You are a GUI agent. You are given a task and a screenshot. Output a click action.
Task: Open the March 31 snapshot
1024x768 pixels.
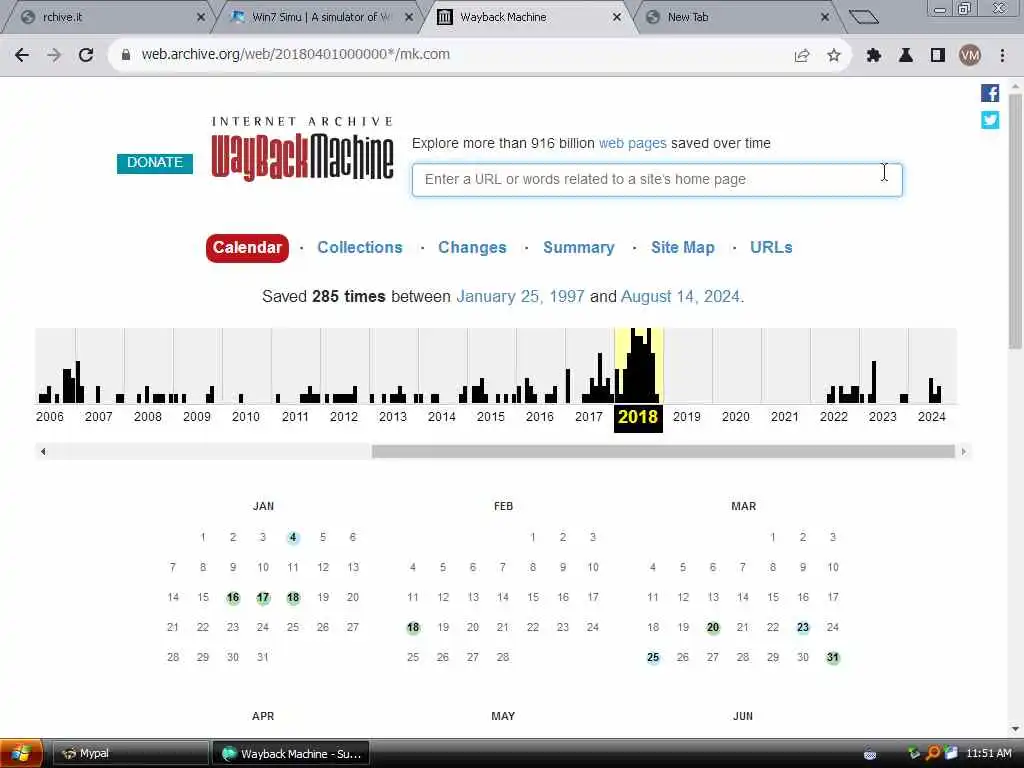(x=833, y=658)
